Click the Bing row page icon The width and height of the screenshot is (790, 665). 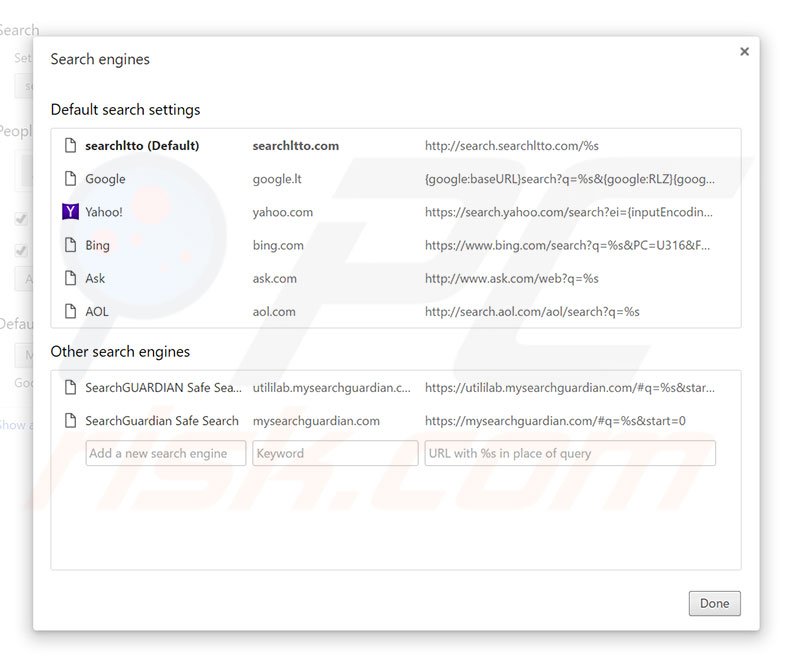coord(71,245)
